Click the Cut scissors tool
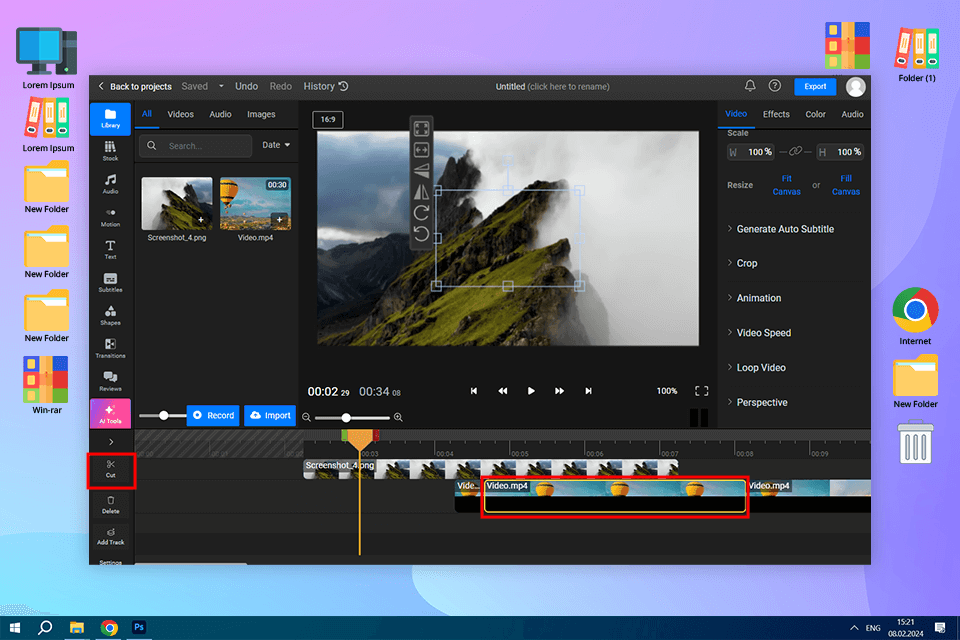Screen dimensions: 960x640 pyautogui.click(x=111, y=469)
